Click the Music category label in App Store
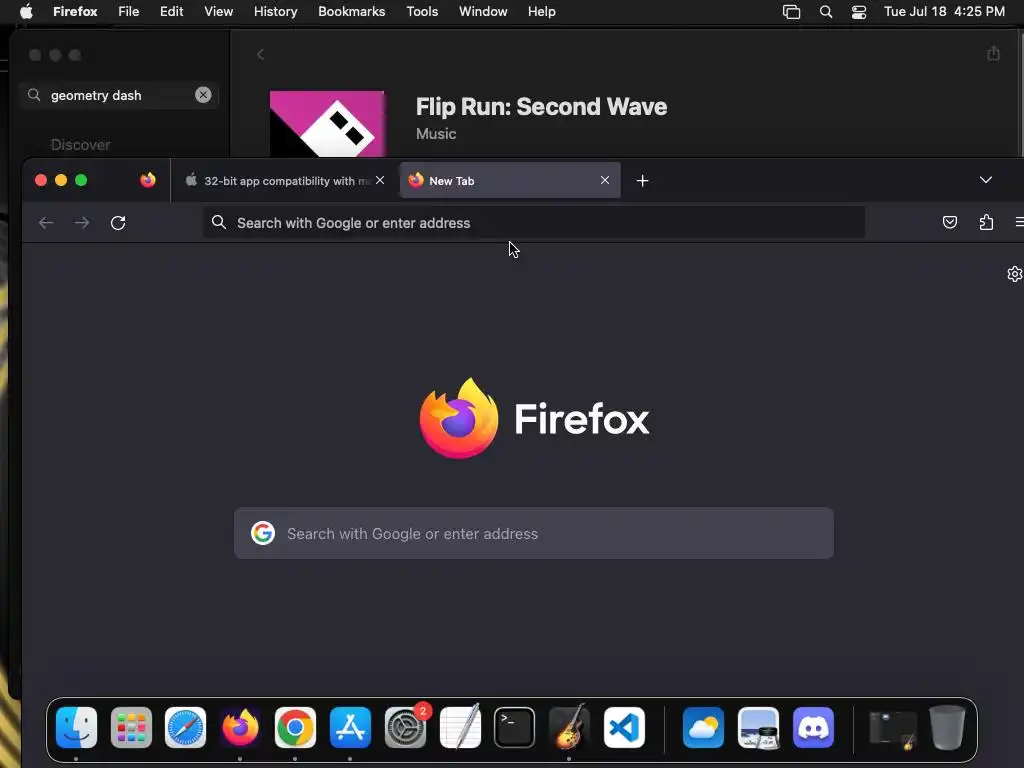 click(x=436, y=134)
